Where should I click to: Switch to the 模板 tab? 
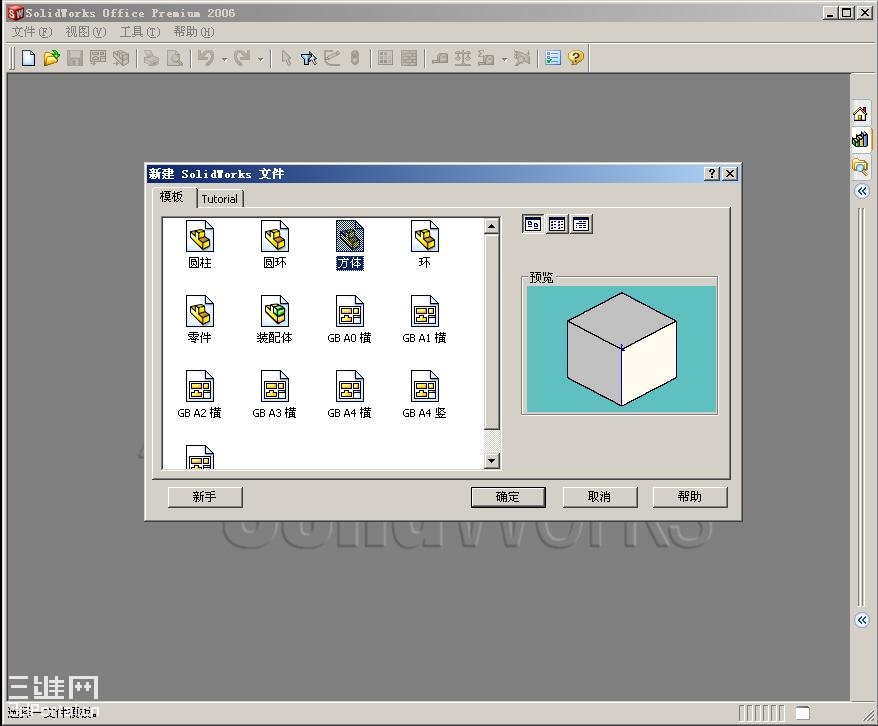[172, 197]
